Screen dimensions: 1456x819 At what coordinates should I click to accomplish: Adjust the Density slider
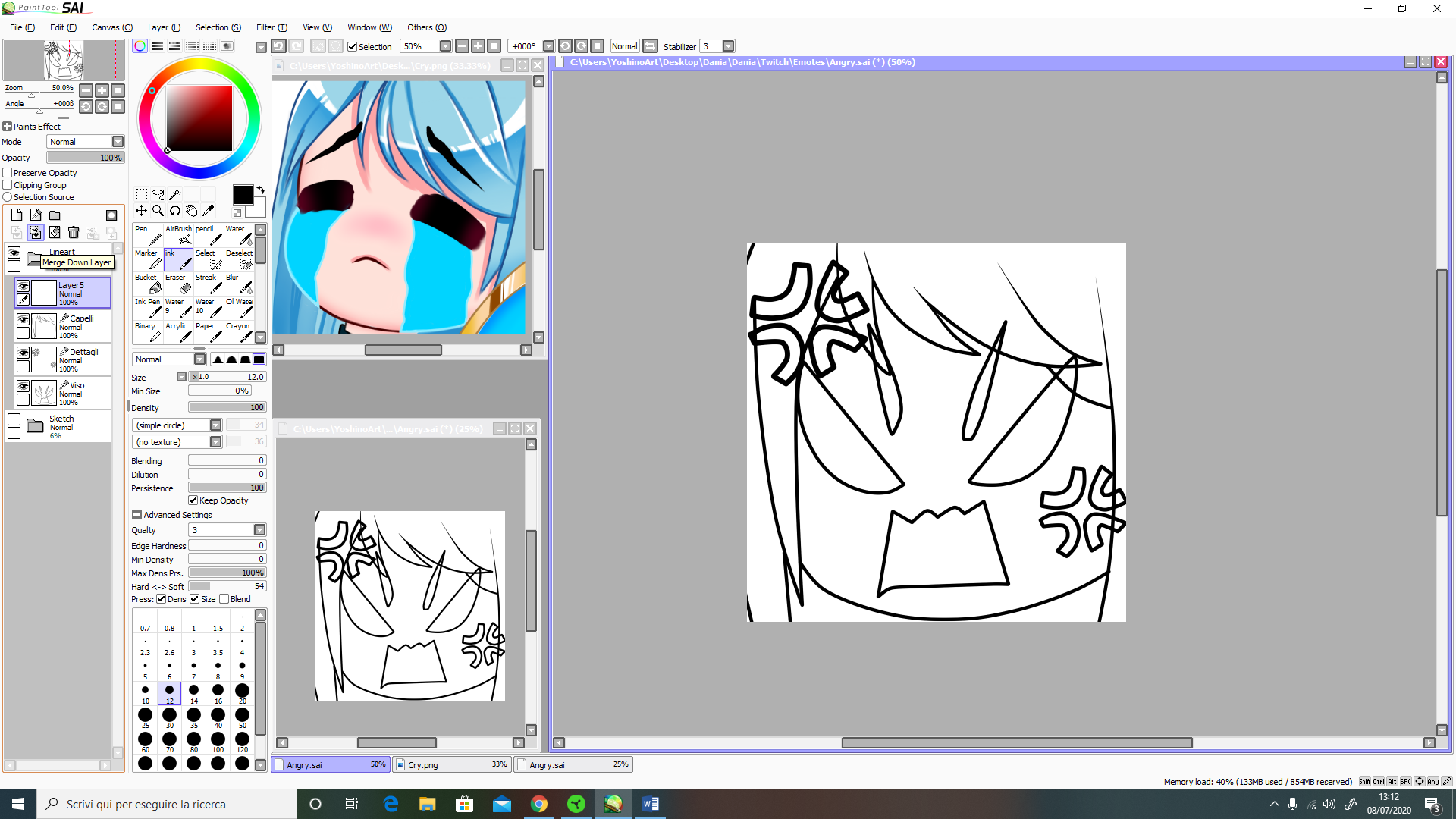pos(227,408)
